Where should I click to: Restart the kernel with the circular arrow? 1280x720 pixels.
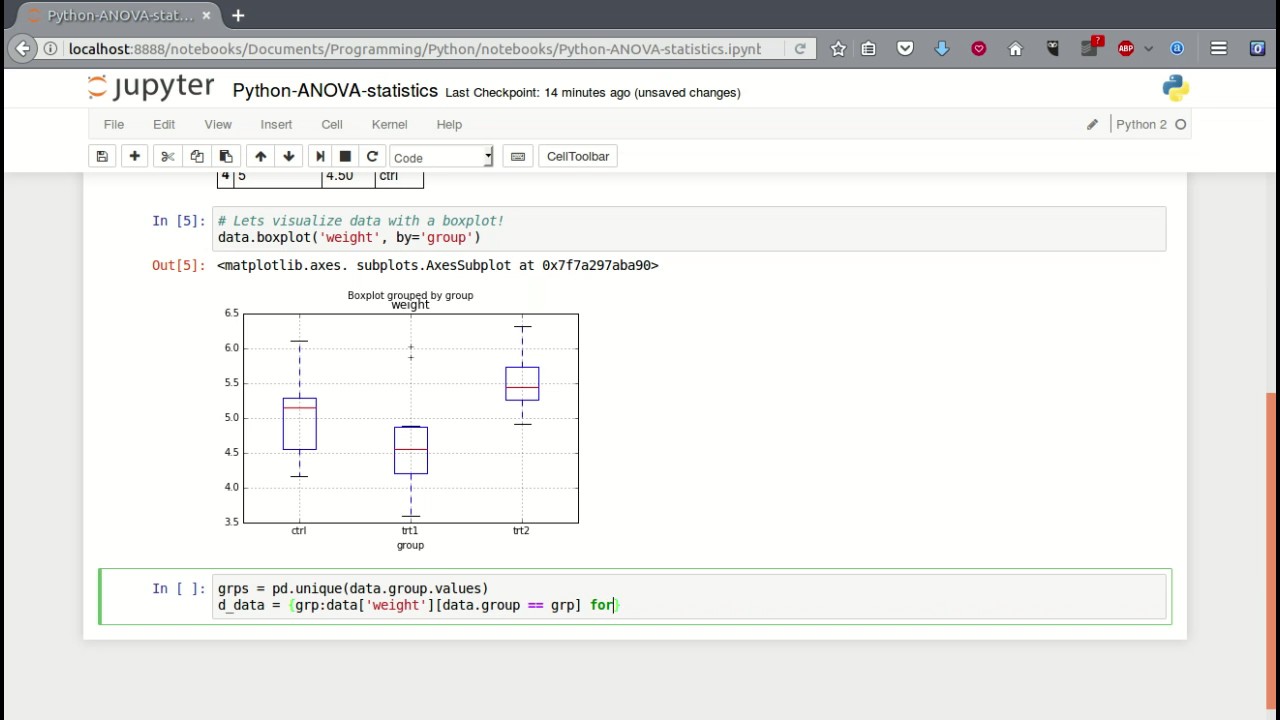tap(372, 156)
